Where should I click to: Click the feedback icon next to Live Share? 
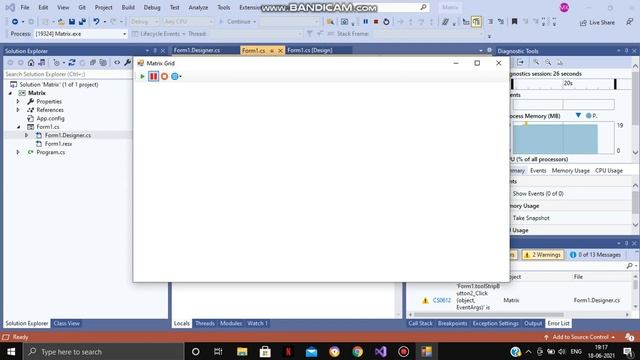point(629,22)
